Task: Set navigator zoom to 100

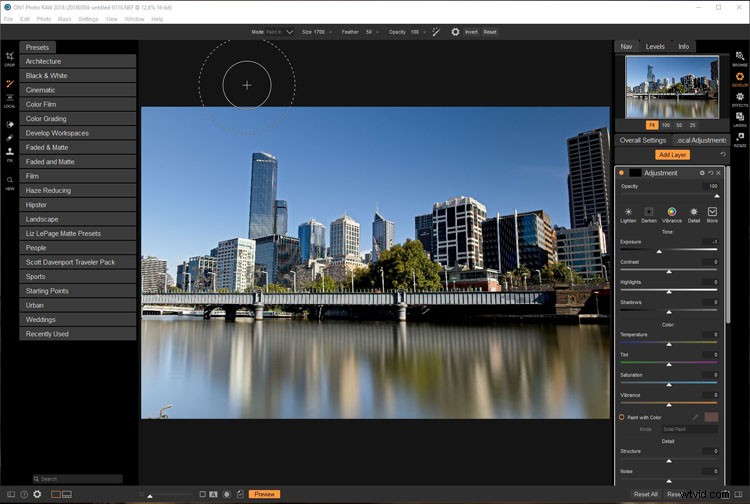Action: click(665, 125)
